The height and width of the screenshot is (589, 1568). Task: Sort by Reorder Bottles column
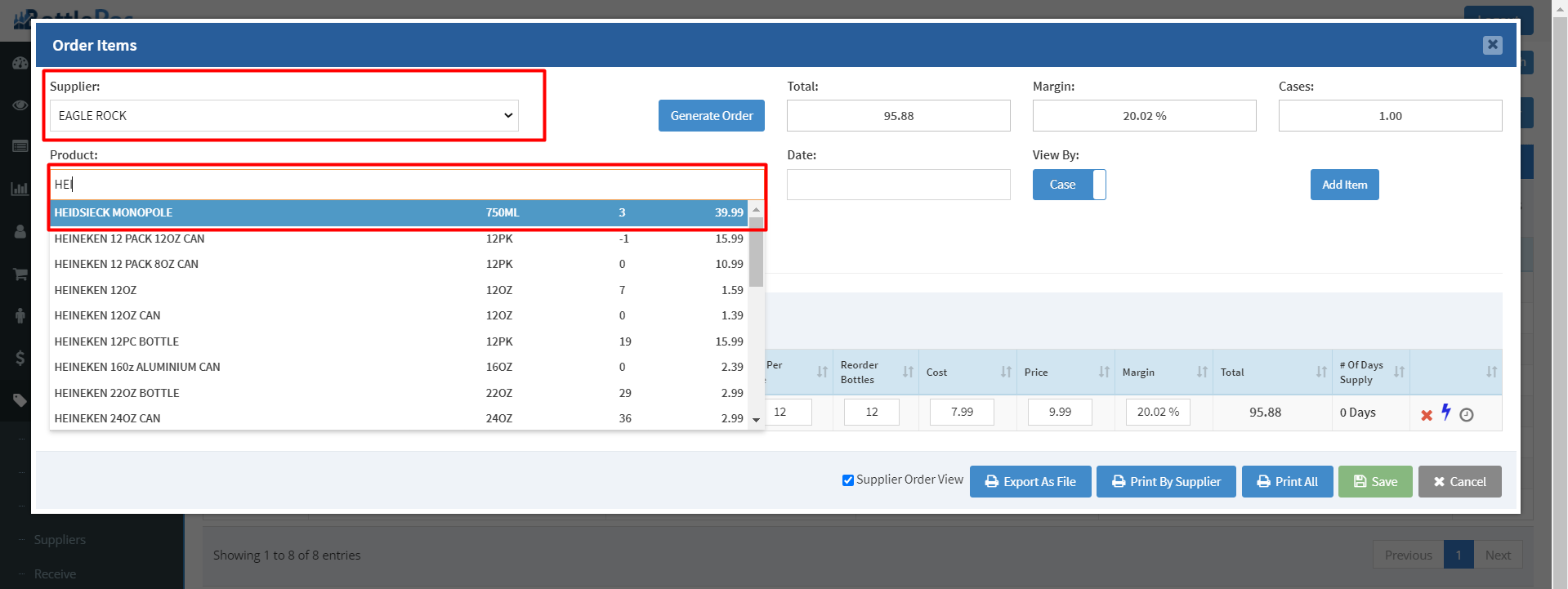[x=876, y=372]
